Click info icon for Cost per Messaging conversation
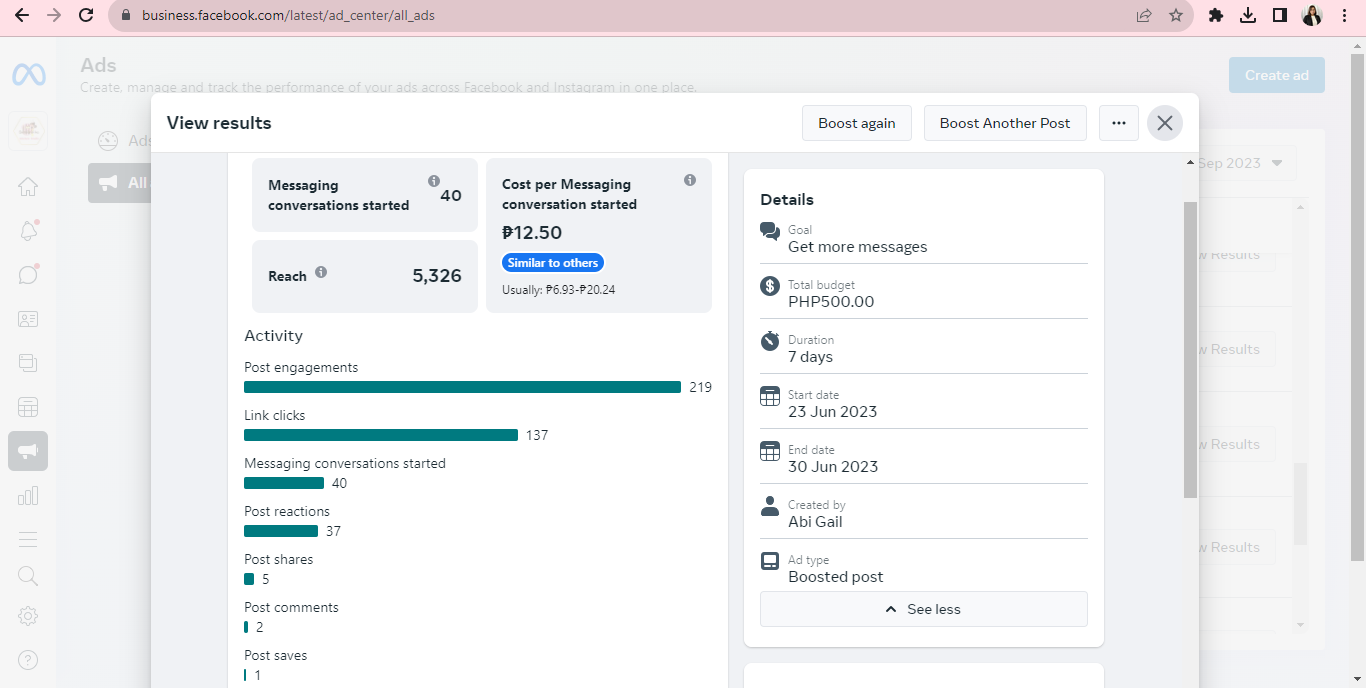Screen dimensions: 1366x688 (x=690, y=180)
